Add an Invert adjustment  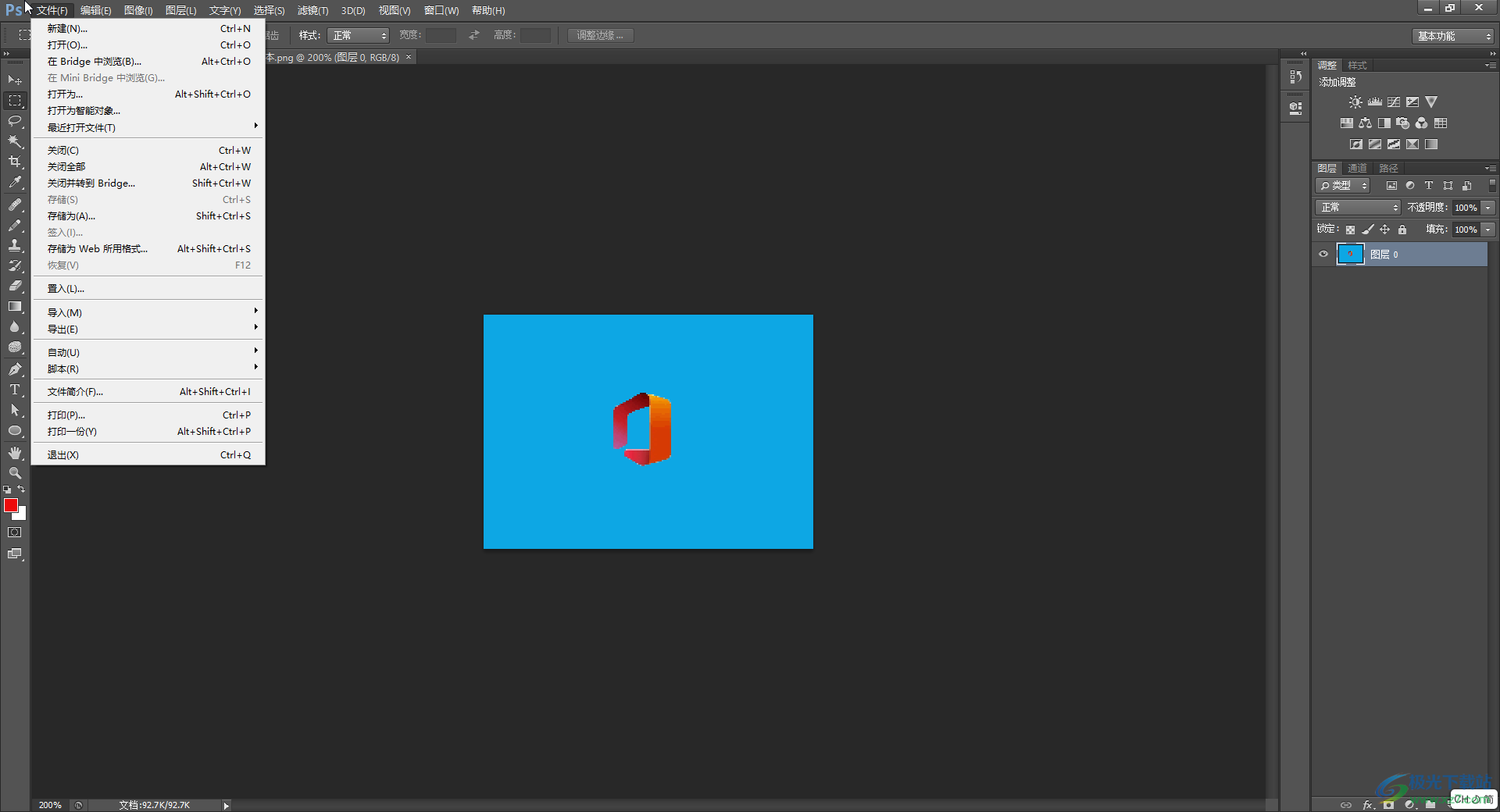[x=1356, y=144]
